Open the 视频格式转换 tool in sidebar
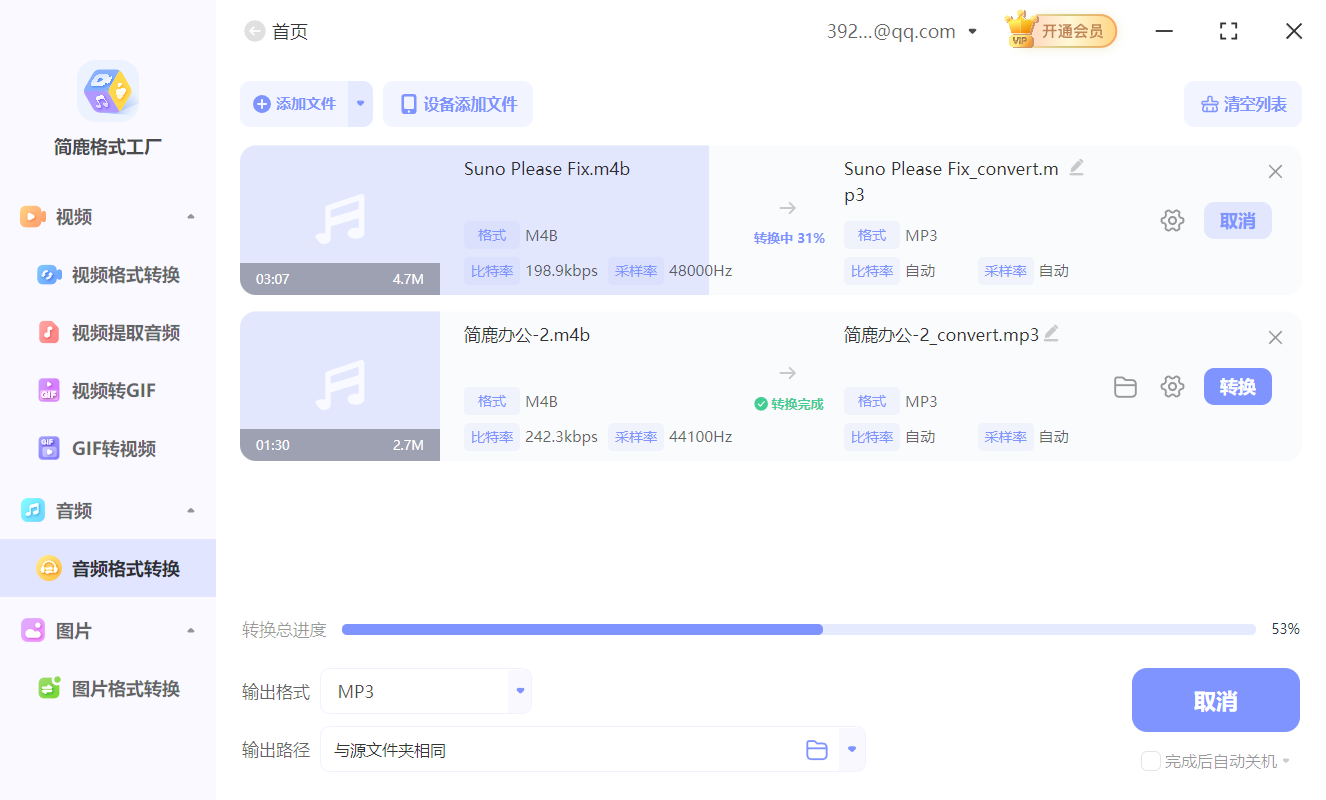 click(x=110, y=274)
